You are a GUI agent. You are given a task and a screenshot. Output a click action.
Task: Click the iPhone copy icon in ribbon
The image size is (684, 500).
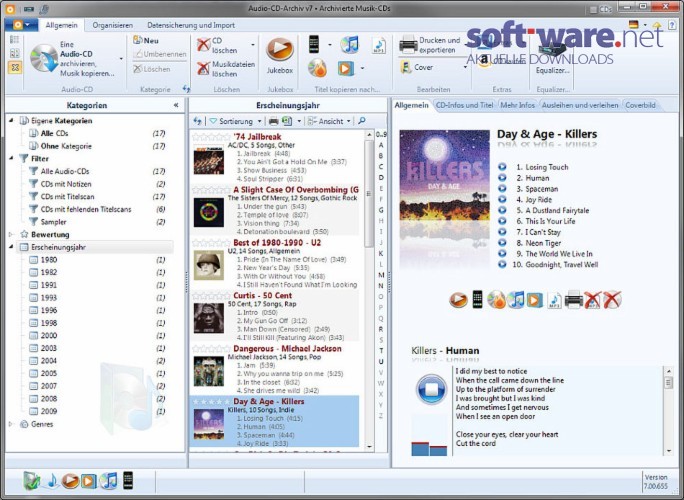(x=314, y=45)
